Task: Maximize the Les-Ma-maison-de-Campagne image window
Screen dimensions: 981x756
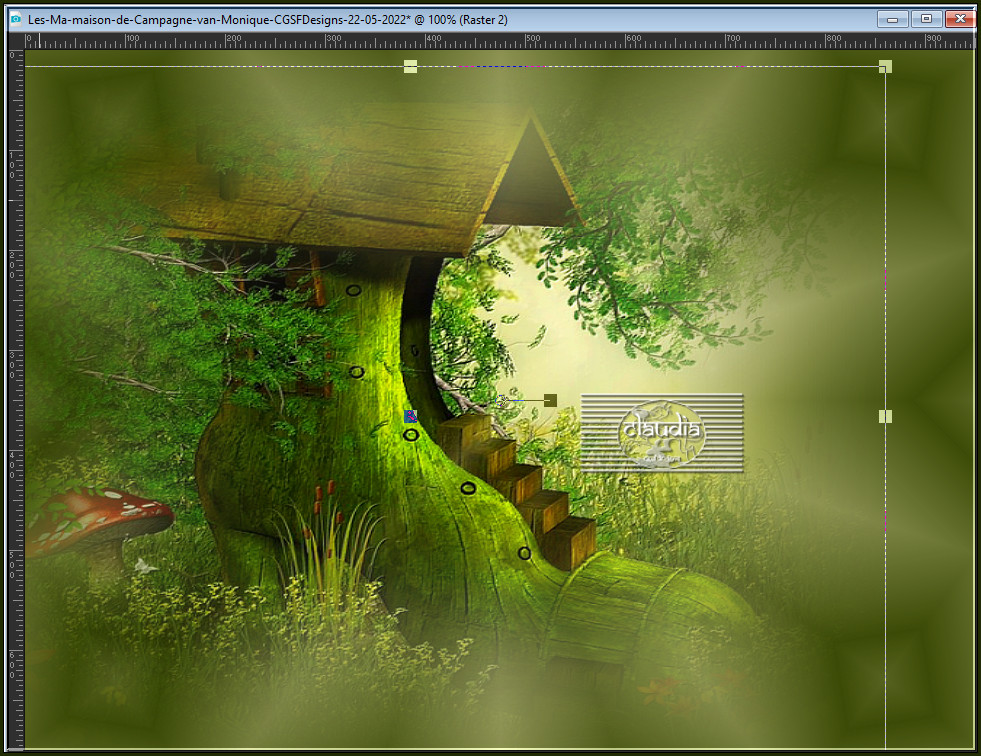Action: [x=926, y=19]
